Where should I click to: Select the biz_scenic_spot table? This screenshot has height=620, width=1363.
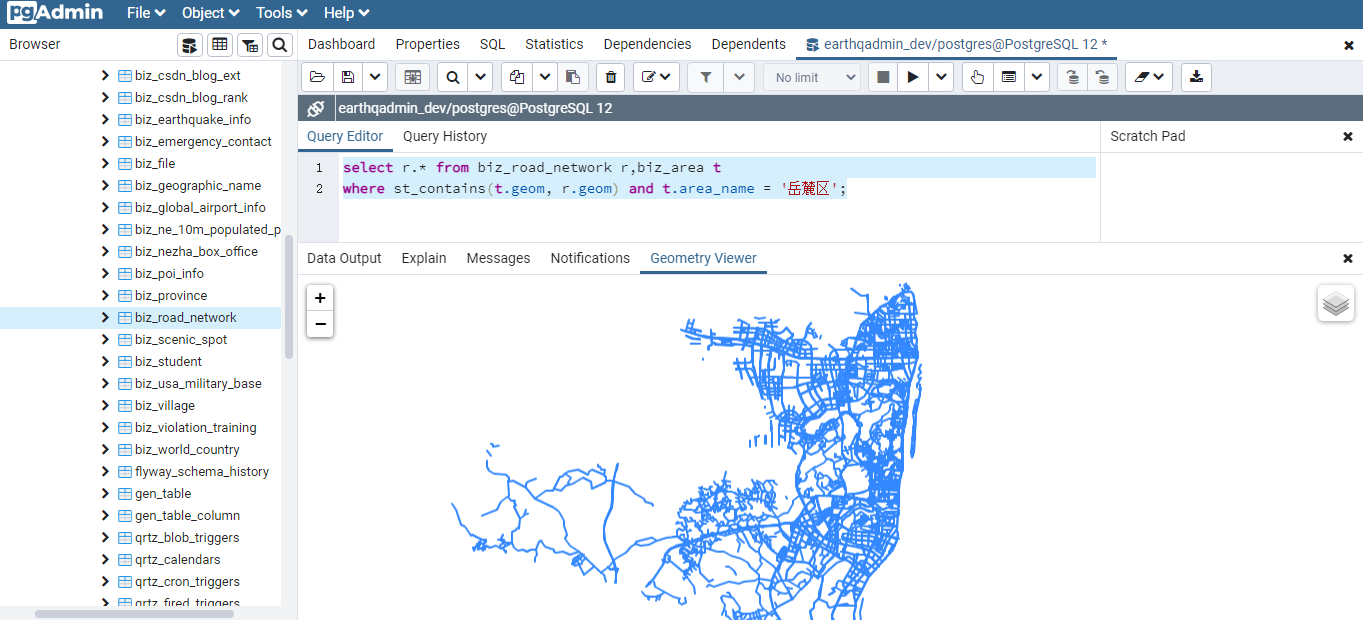click(181, 339)
